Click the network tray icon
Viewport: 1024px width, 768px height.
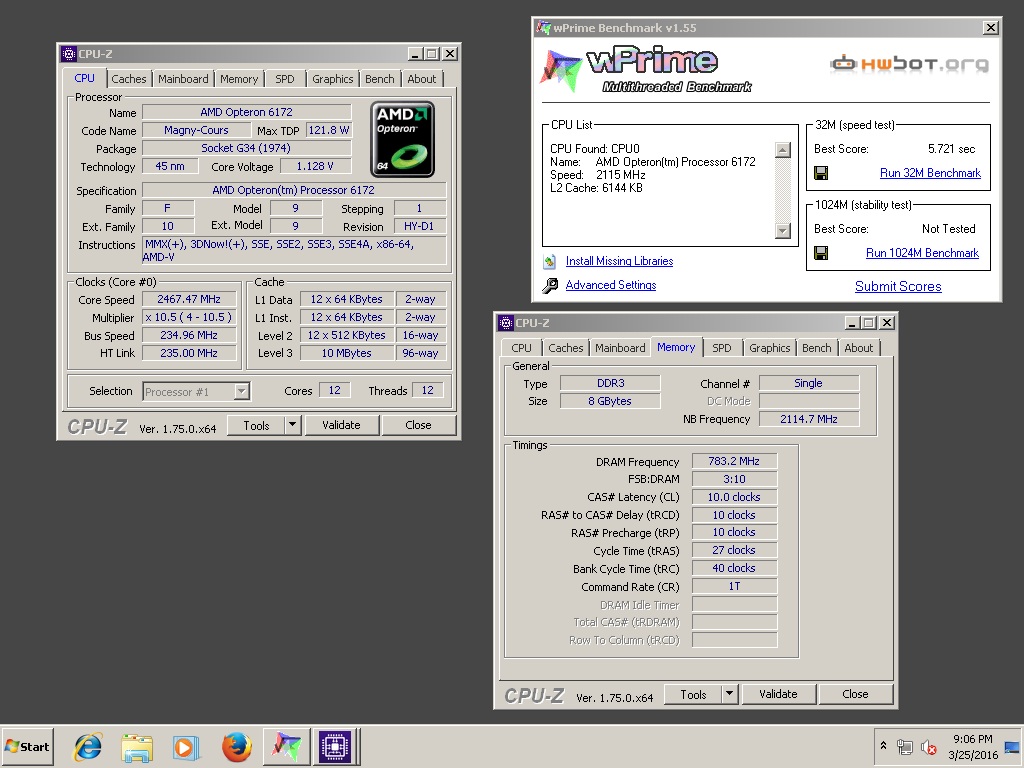904,746
